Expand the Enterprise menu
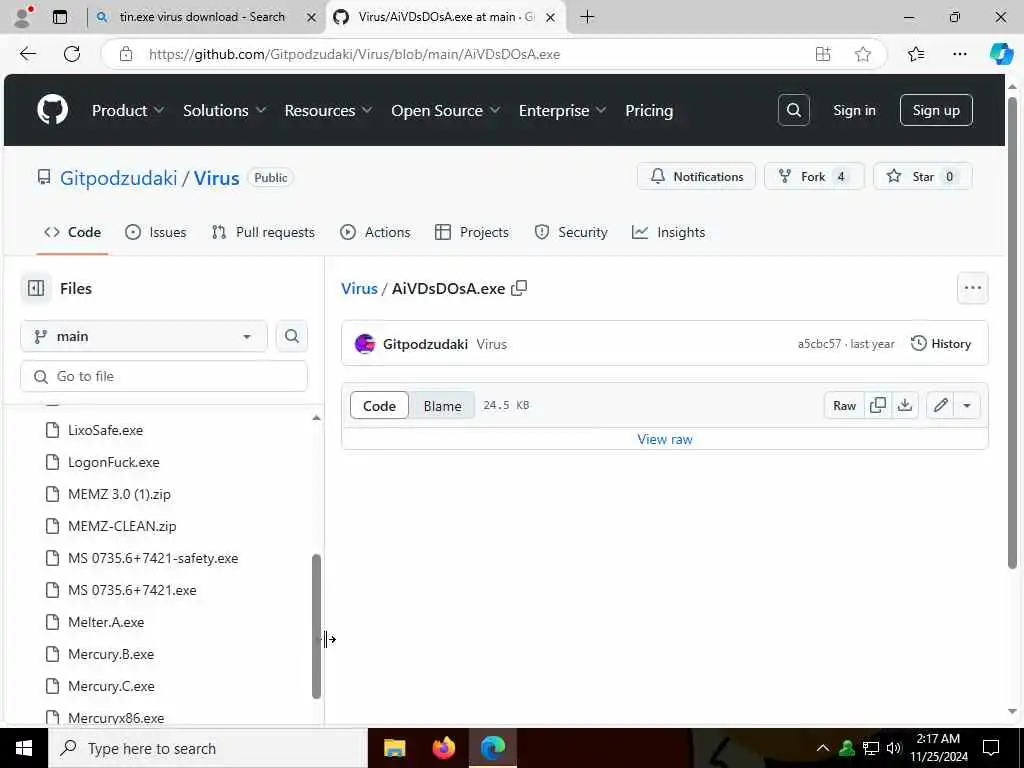Viewport: 1024px width, 768px height. 562,110
